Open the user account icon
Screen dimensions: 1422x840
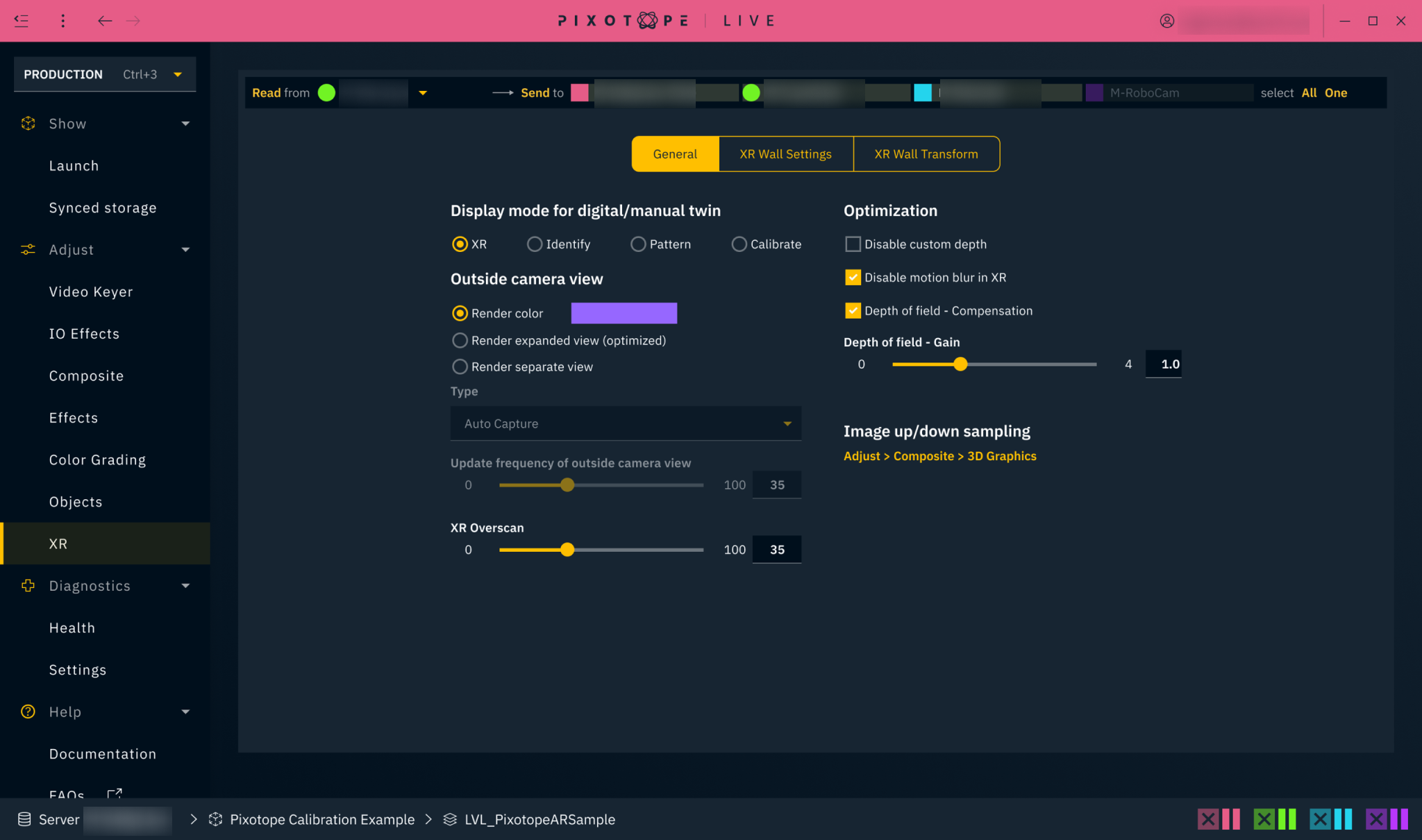tap(1166, 21)
